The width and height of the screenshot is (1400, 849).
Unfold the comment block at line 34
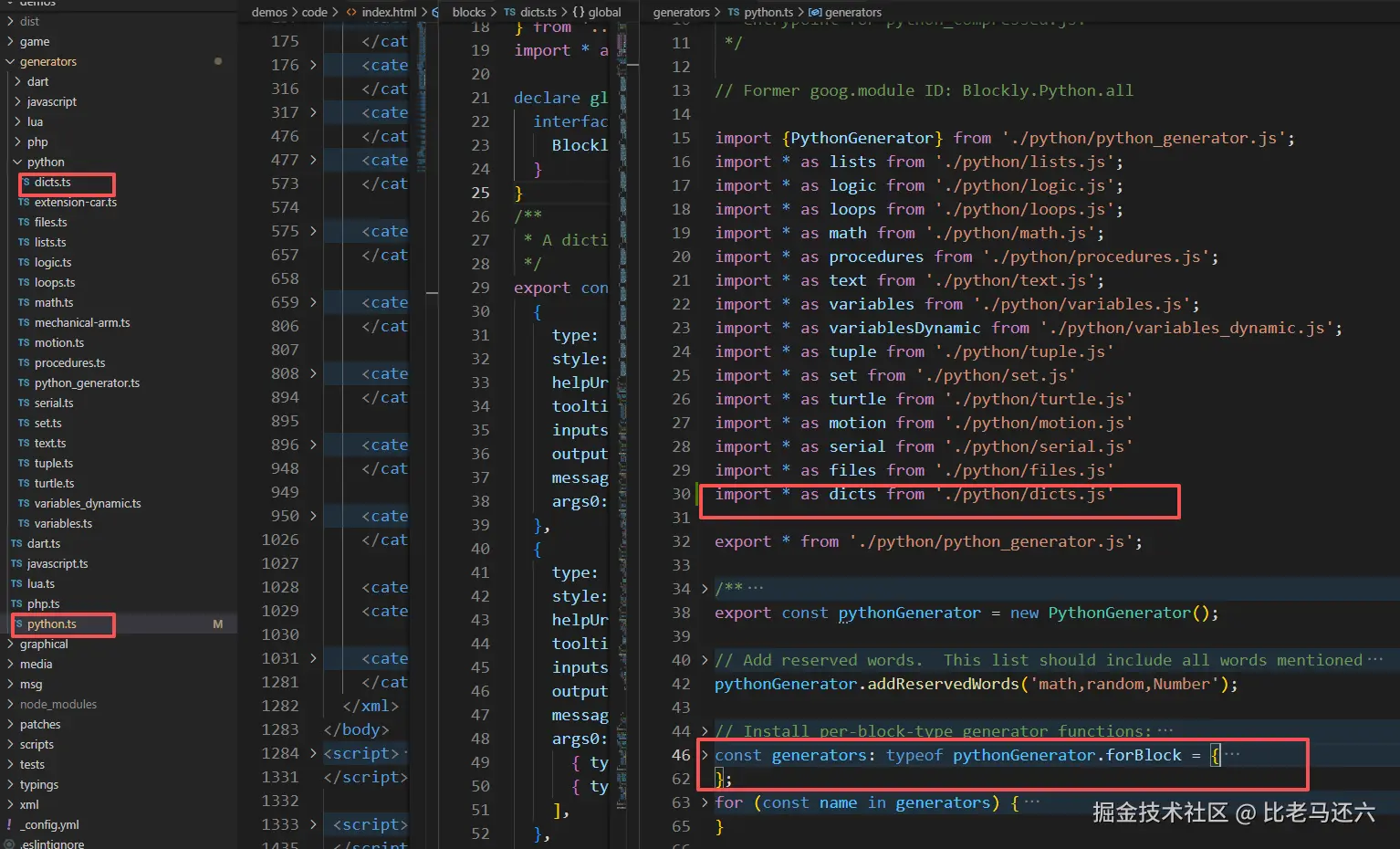[705, 589]
